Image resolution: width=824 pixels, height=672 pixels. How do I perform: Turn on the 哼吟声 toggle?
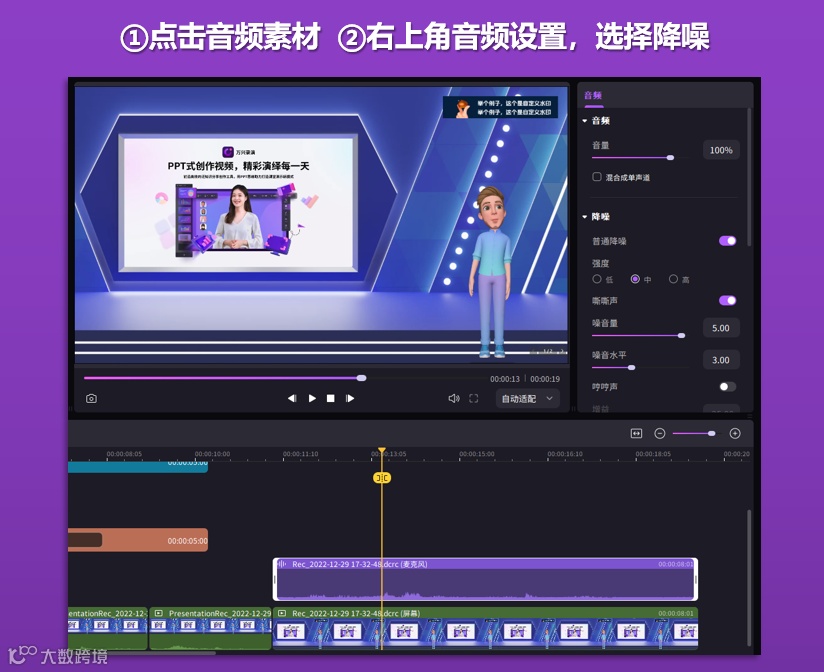click(726, 384)
